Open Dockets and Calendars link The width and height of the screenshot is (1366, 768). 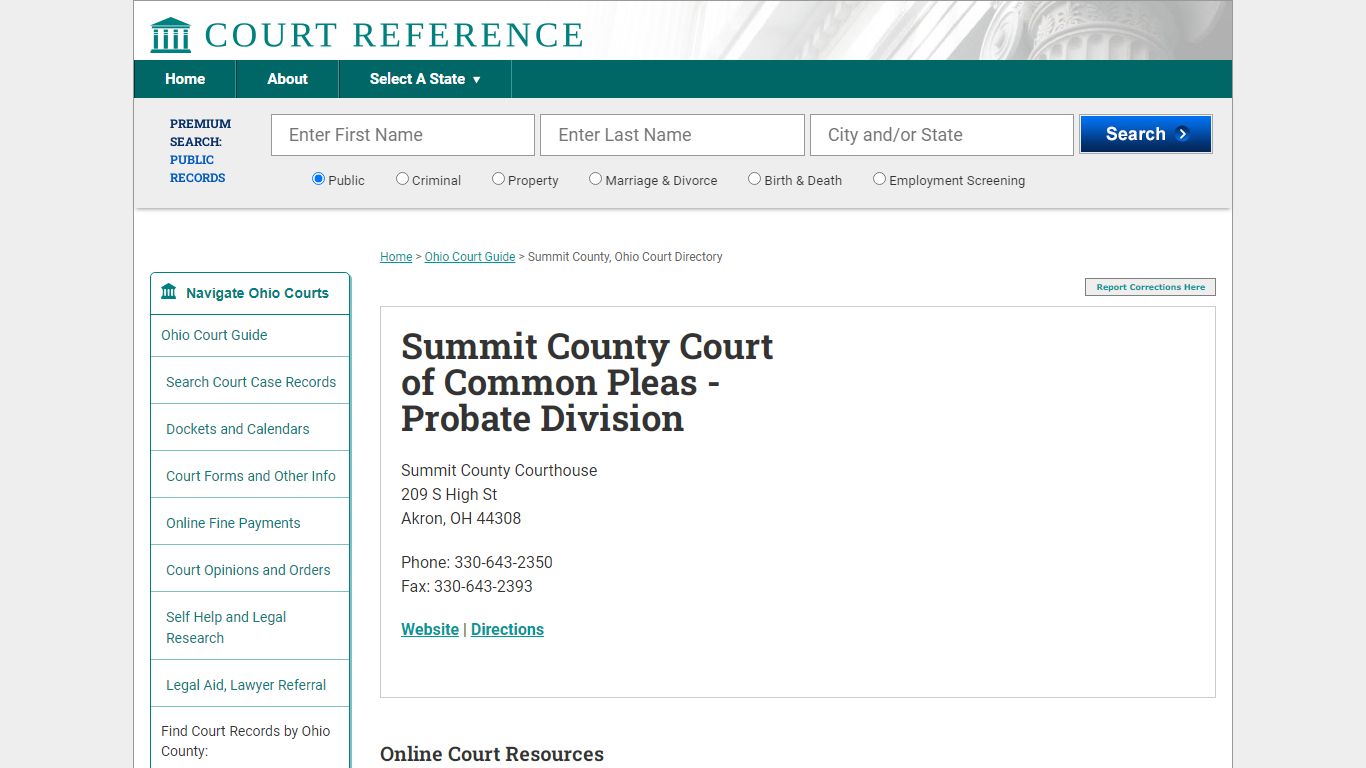point(238,429)
